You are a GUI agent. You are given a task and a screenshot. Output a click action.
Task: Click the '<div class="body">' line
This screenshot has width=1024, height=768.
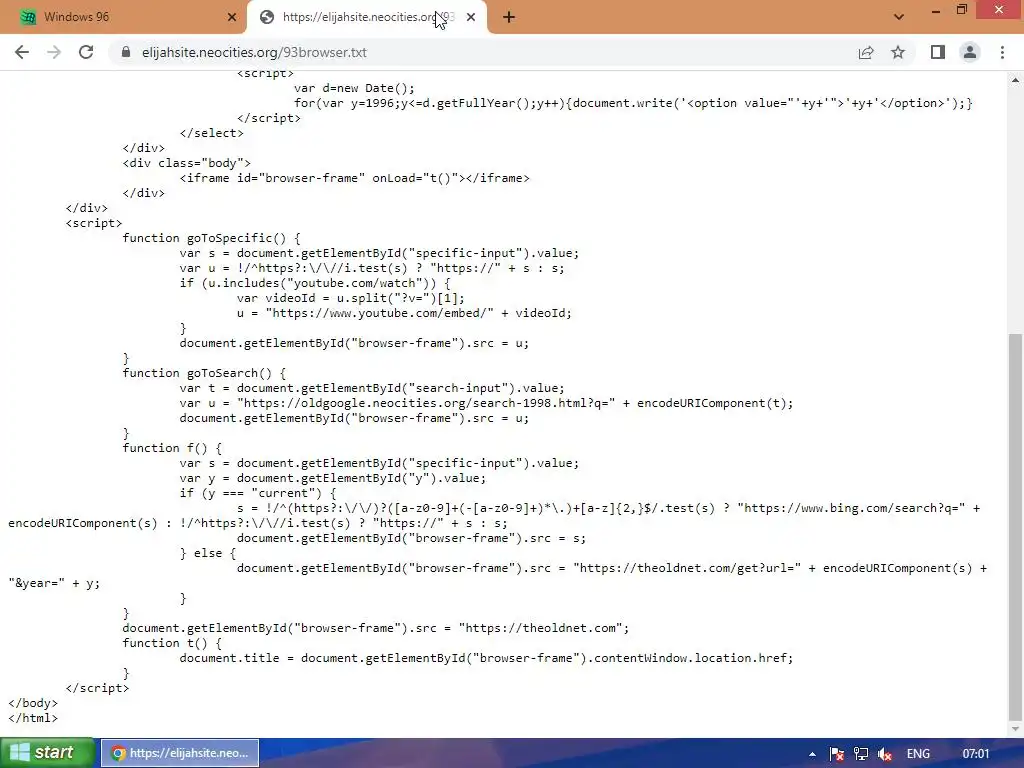pyautogui.click(x=186, y=163)
